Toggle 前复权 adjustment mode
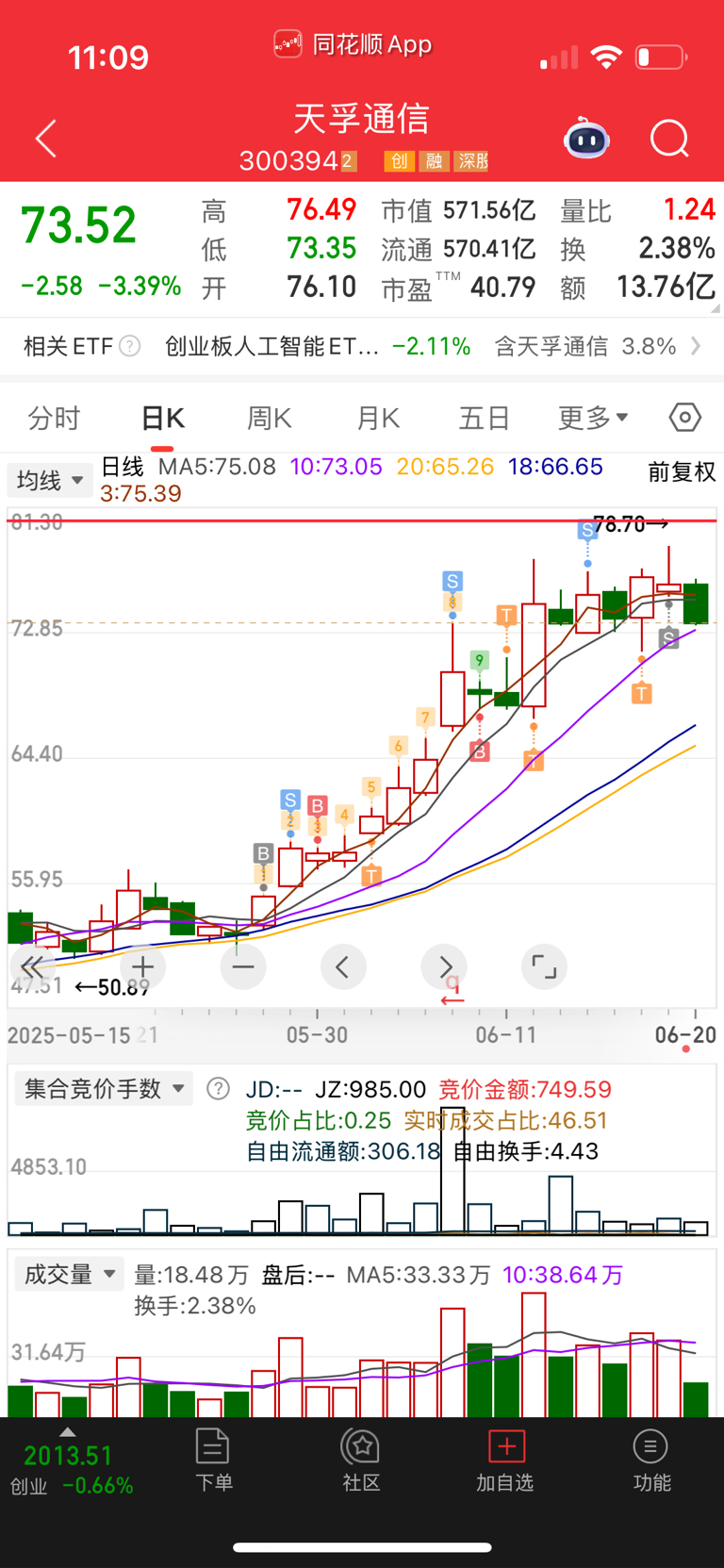This screenshot has height=1568, width=724. click(x=682, y=471)
